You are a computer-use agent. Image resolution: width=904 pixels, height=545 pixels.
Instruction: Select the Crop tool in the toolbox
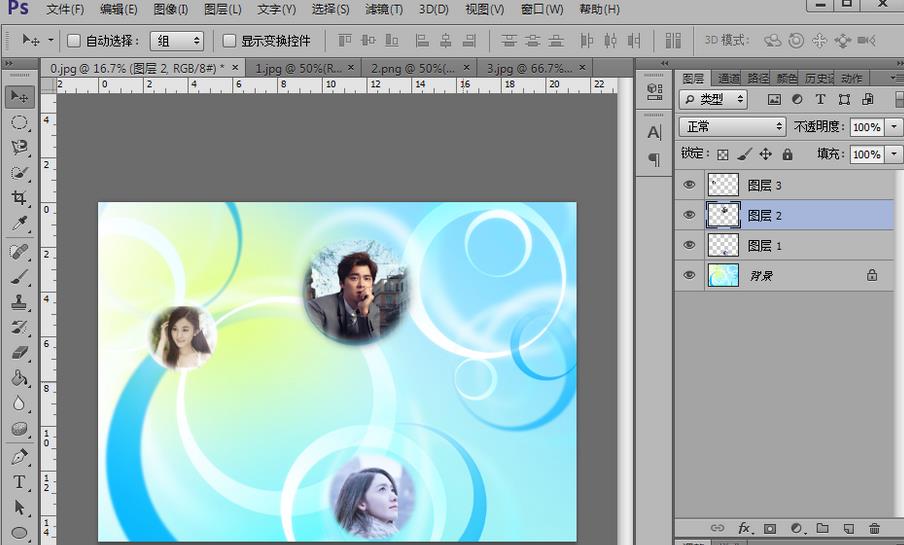coord(19,198)
